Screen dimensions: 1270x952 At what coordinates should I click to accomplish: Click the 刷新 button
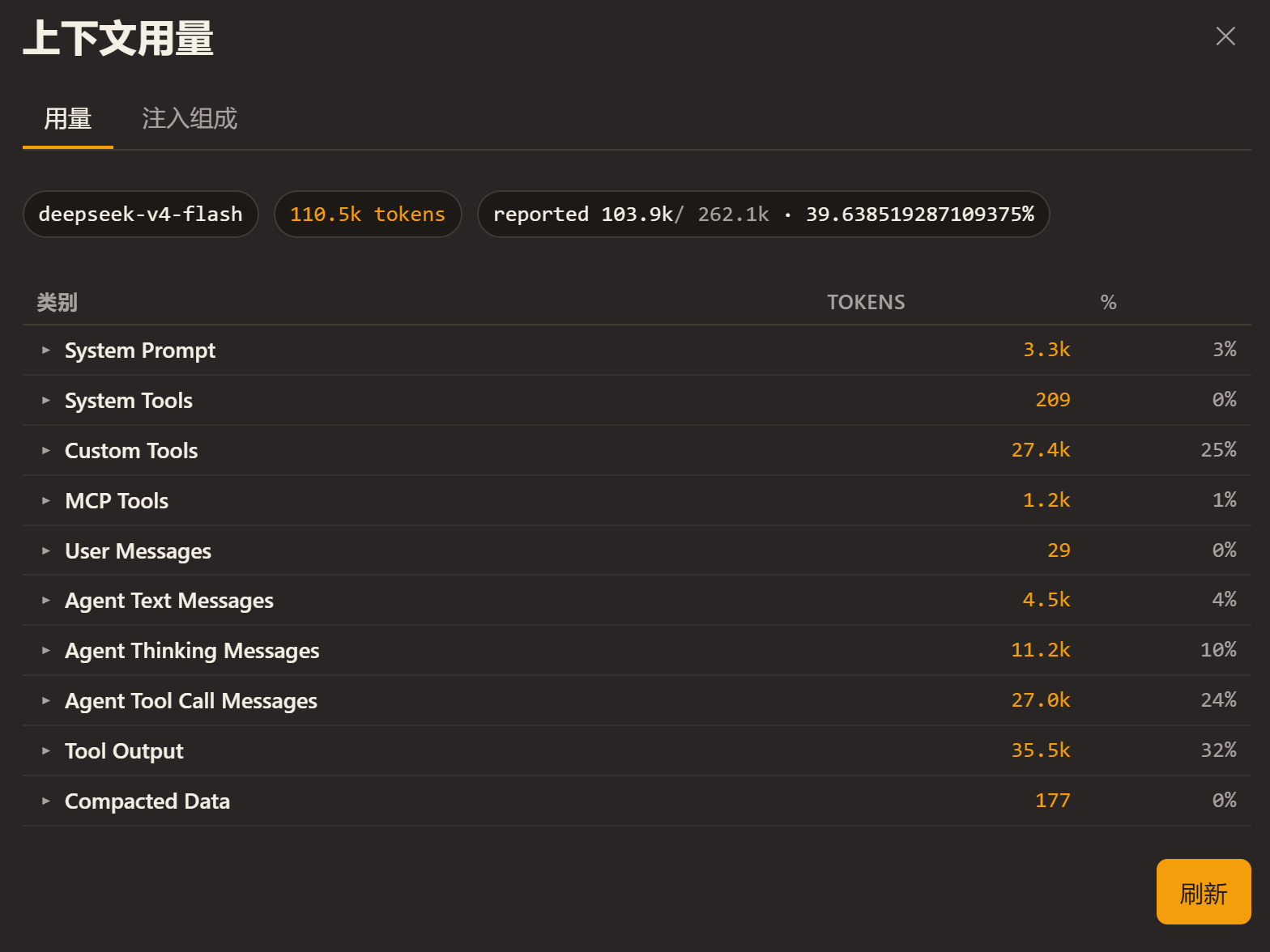(x=1204, y=892)
